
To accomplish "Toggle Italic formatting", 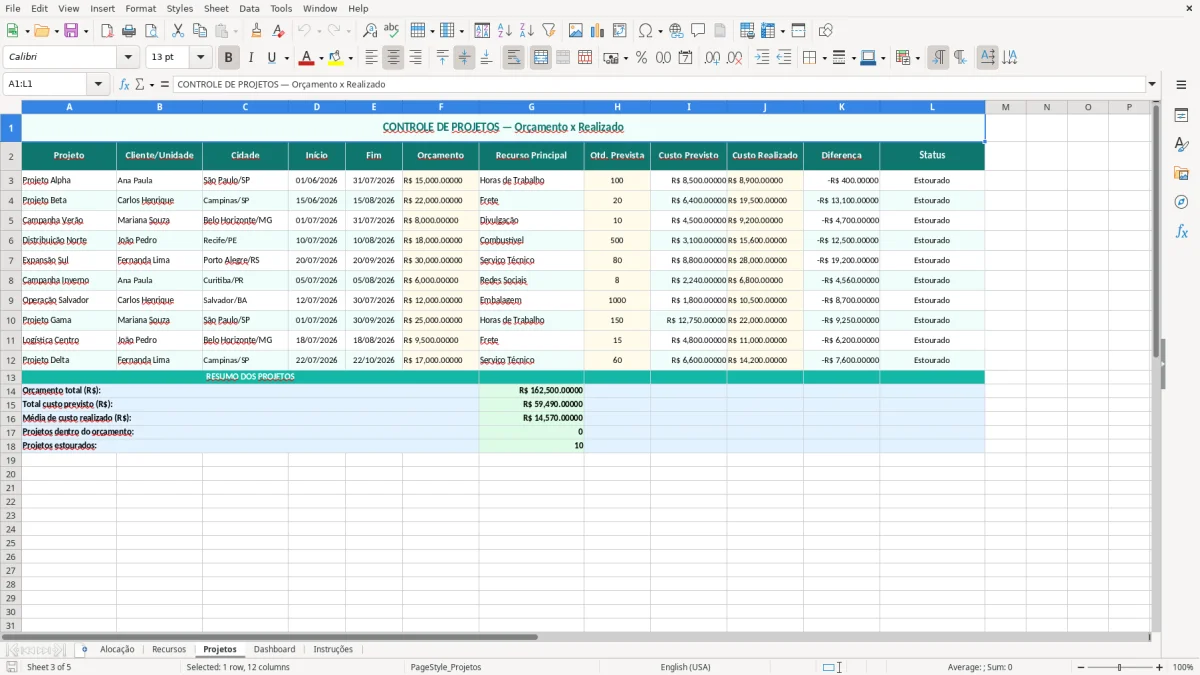I will 250,58.
